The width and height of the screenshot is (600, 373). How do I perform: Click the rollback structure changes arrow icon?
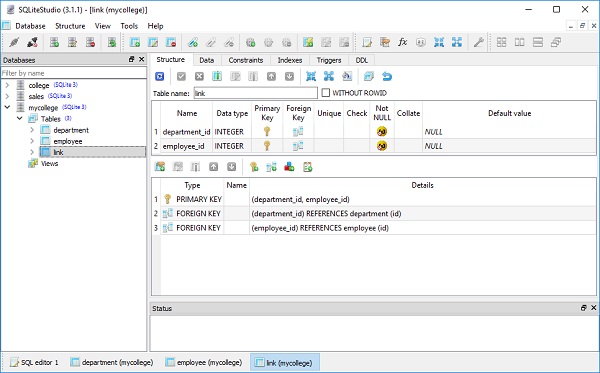(x=387, y=77)
